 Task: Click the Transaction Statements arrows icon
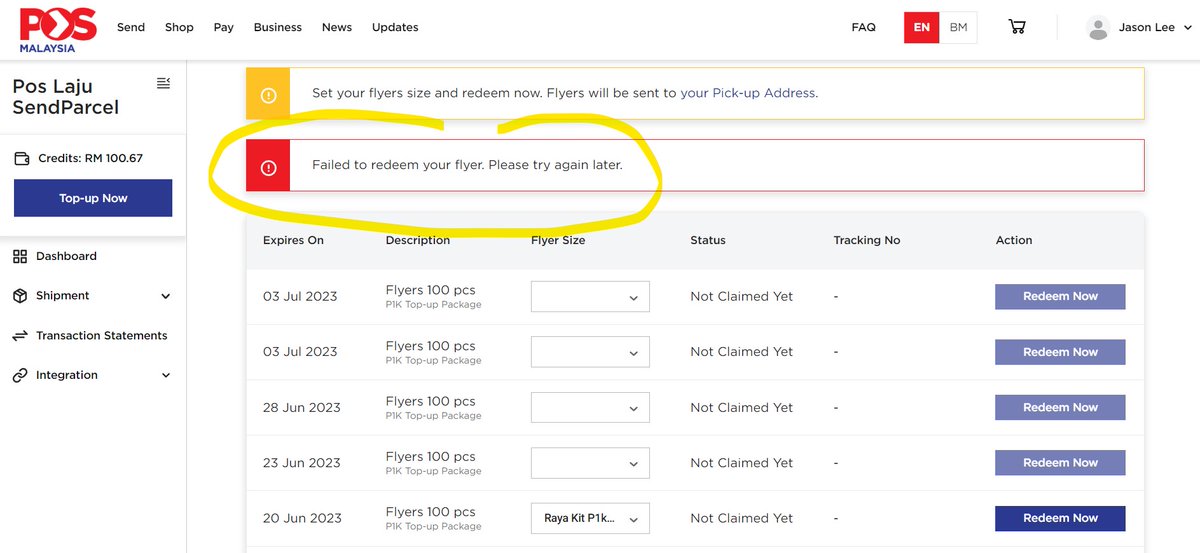coord(20,336)
